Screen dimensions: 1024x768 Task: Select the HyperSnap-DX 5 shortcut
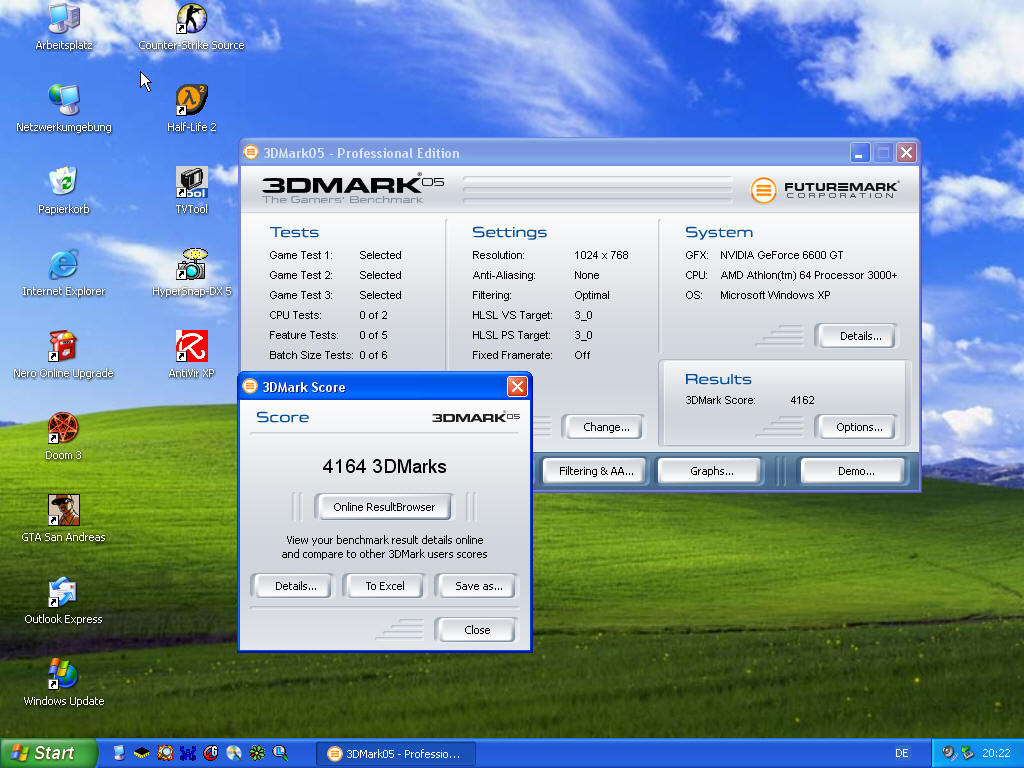tap(191, 272)
